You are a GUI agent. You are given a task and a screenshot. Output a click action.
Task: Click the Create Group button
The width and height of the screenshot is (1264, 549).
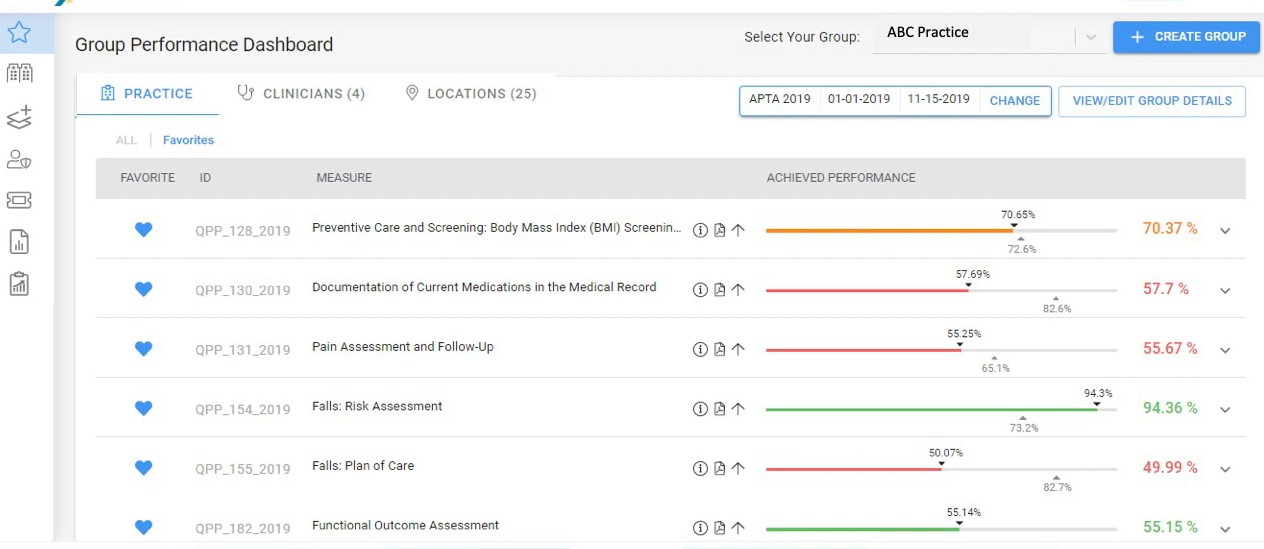pos(1186,37)
